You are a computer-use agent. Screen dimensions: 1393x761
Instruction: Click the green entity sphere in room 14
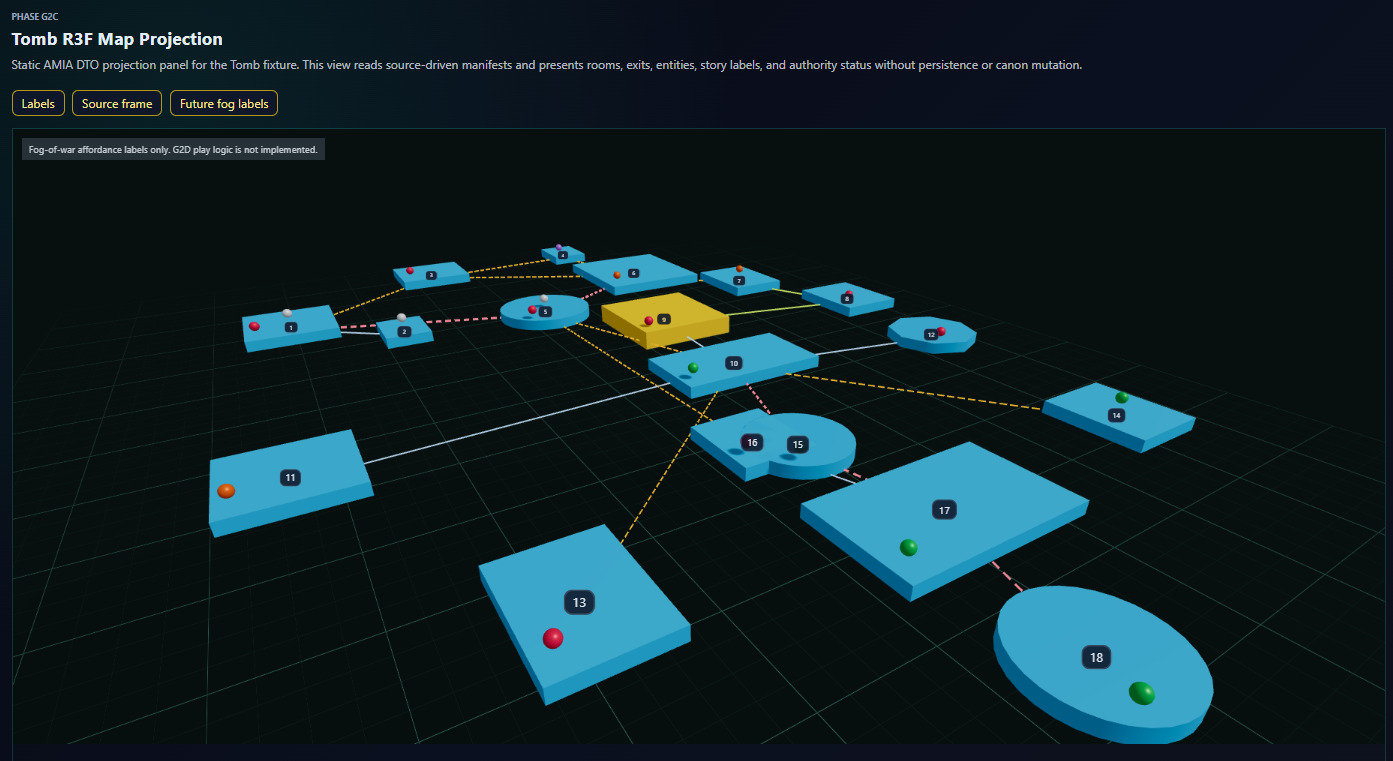[x=1122, y=398]
